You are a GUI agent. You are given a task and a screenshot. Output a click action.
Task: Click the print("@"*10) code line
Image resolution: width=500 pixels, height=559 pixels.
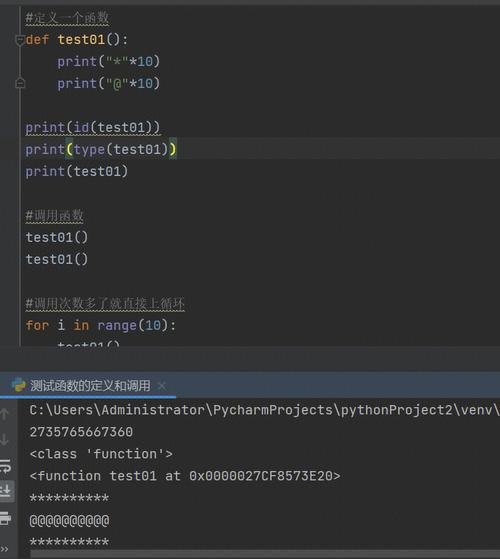tap(108, 83)
